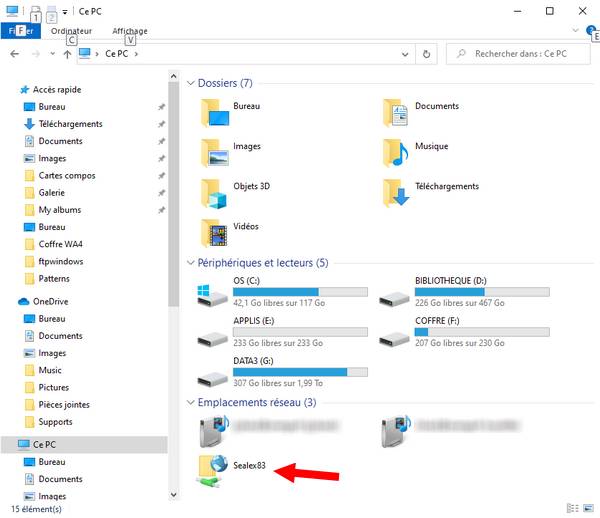This screenshot has width=600, height=518.
Task: Click the new folder quick access icon
Action: (x=51, y=13)
